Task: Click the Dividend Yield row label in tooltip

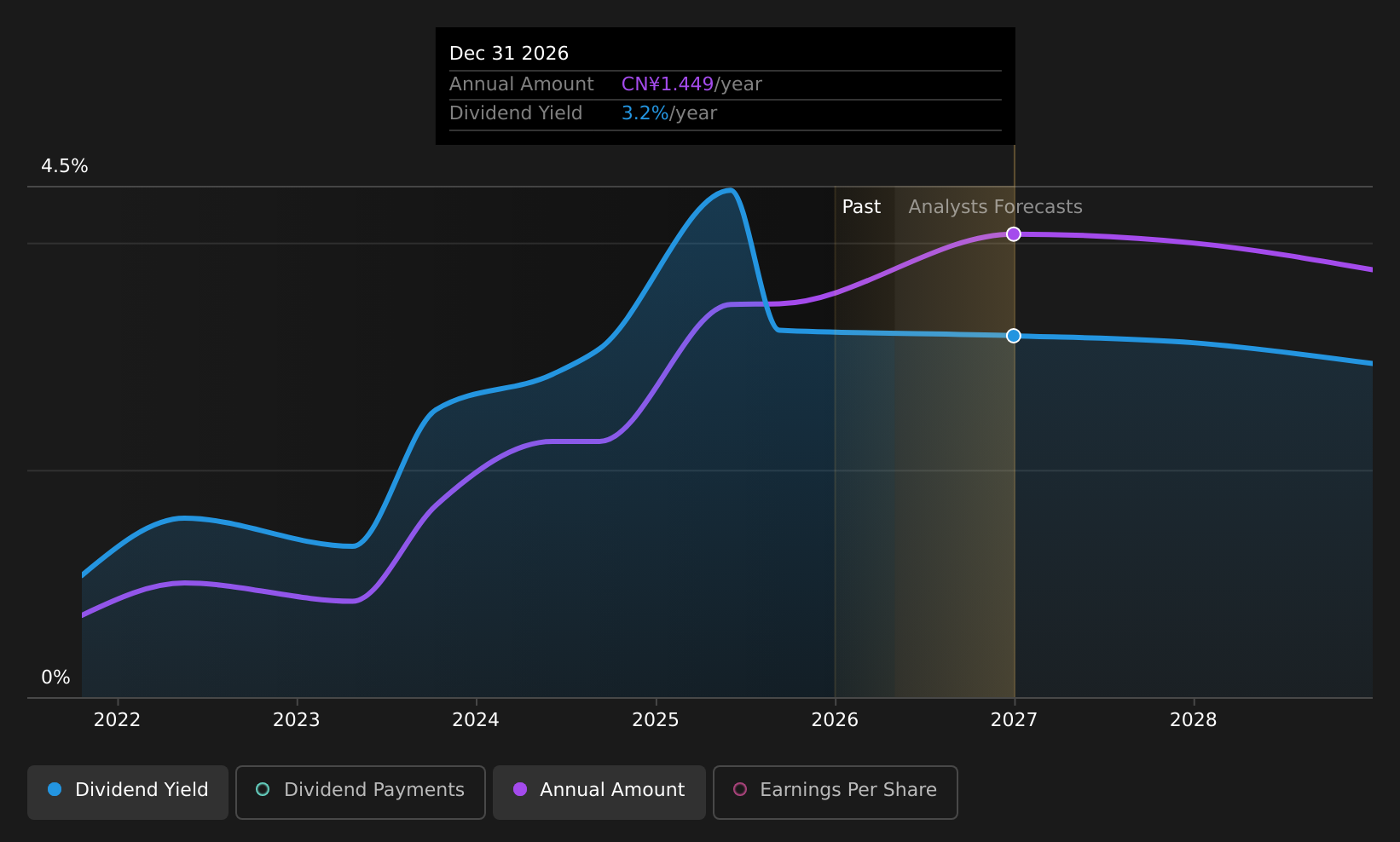Action: click(516, 113)
